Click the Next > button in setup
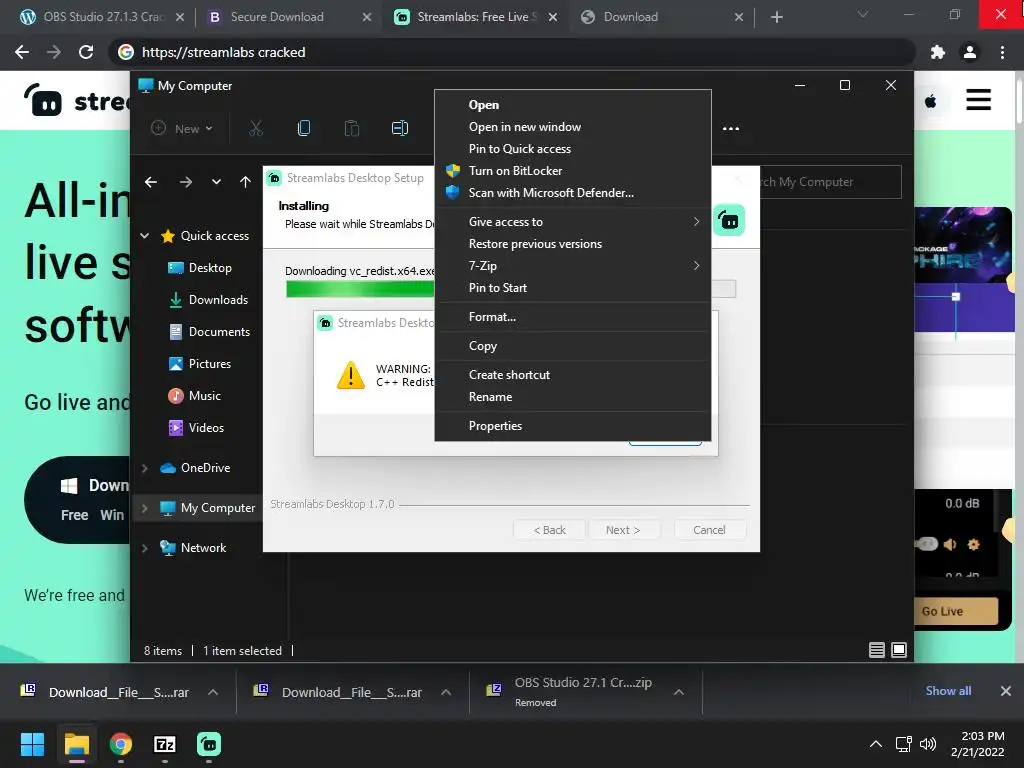Screen dimensions: 1024x768 [623, 530]
